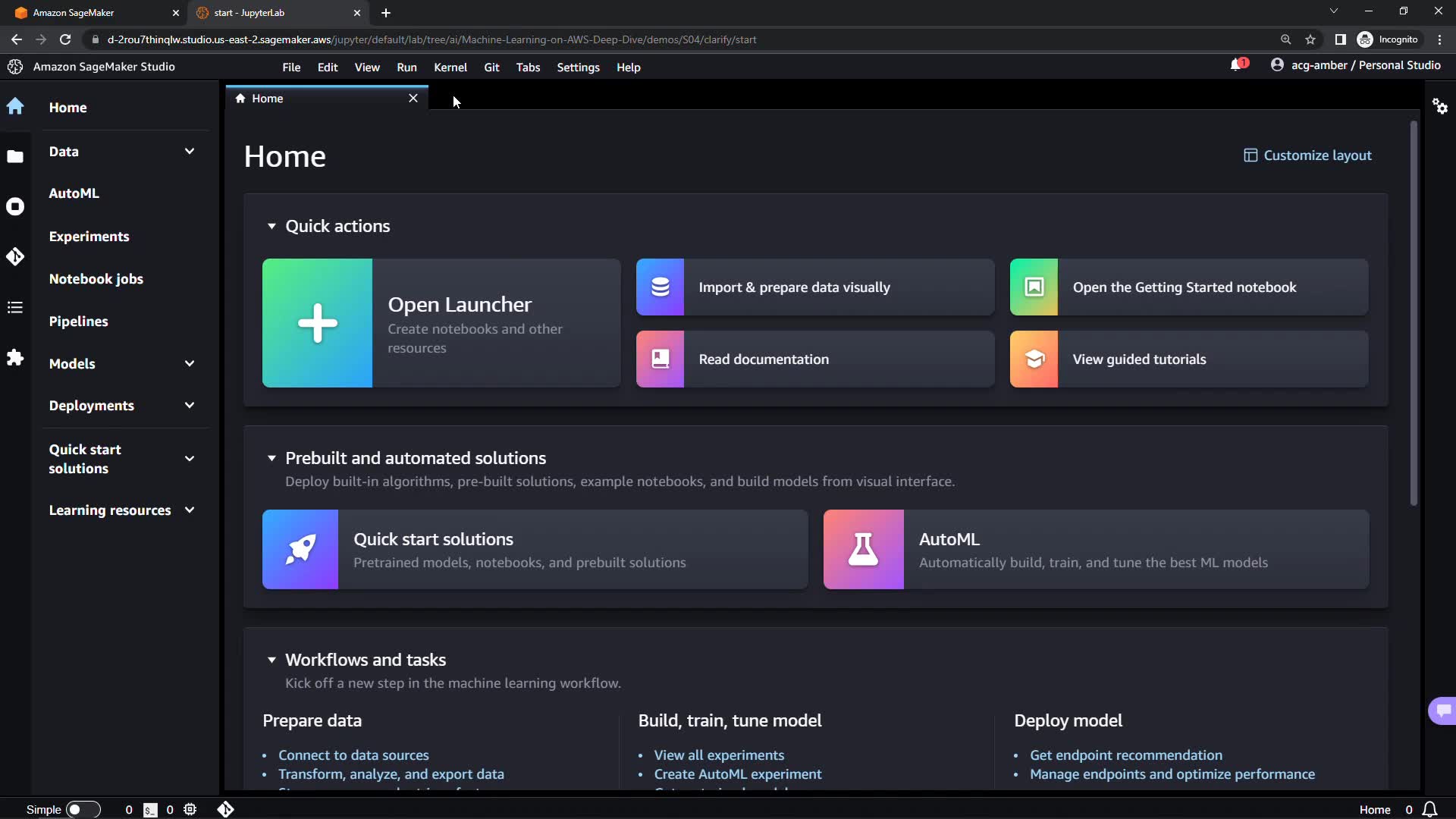1456x819 pixels.
Task: Click the vertical scrollbar of Home panel
Action: [x=1414, y=313]
